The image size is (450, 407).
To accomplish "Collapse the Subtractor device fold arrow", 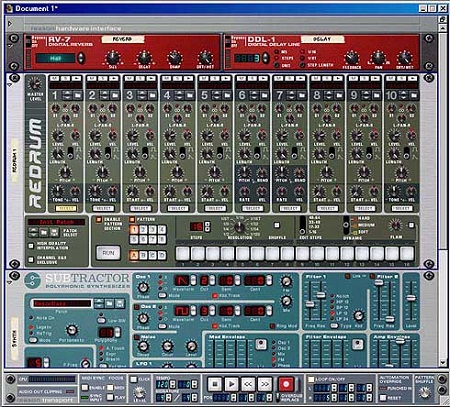I will point(10,283).
